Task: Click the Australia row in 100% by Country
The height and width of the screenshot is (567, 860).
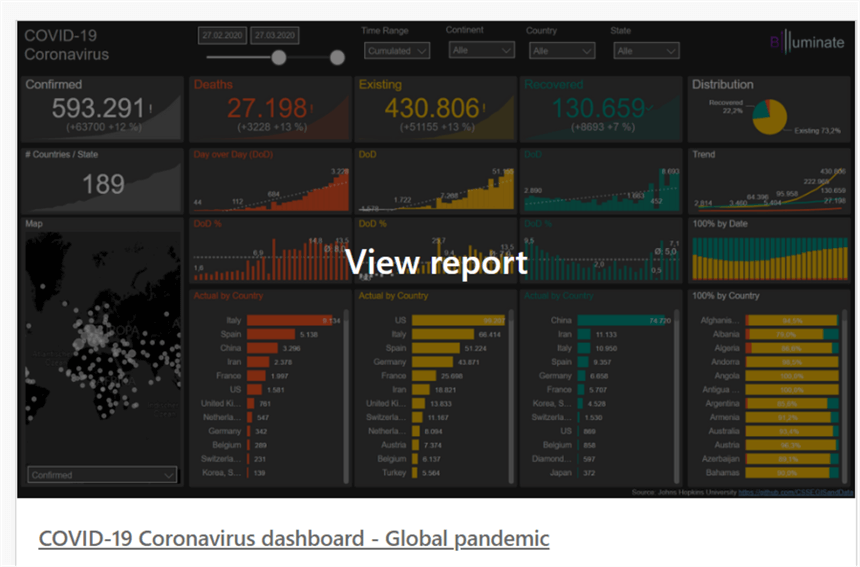Action: [770, 431]
